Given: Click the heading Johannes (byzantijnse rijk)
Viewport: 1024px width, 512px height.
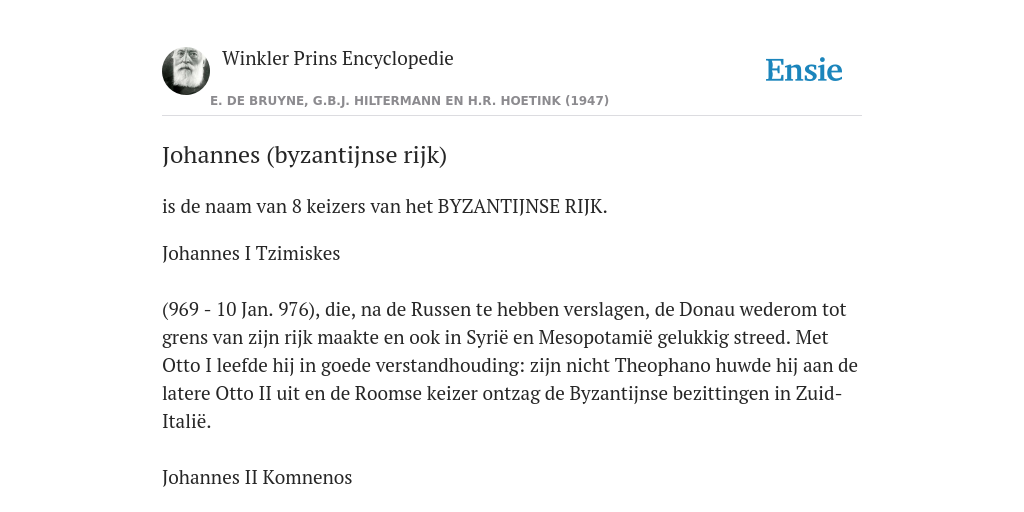Looking at the screenshot, I should tap(304, 155).
